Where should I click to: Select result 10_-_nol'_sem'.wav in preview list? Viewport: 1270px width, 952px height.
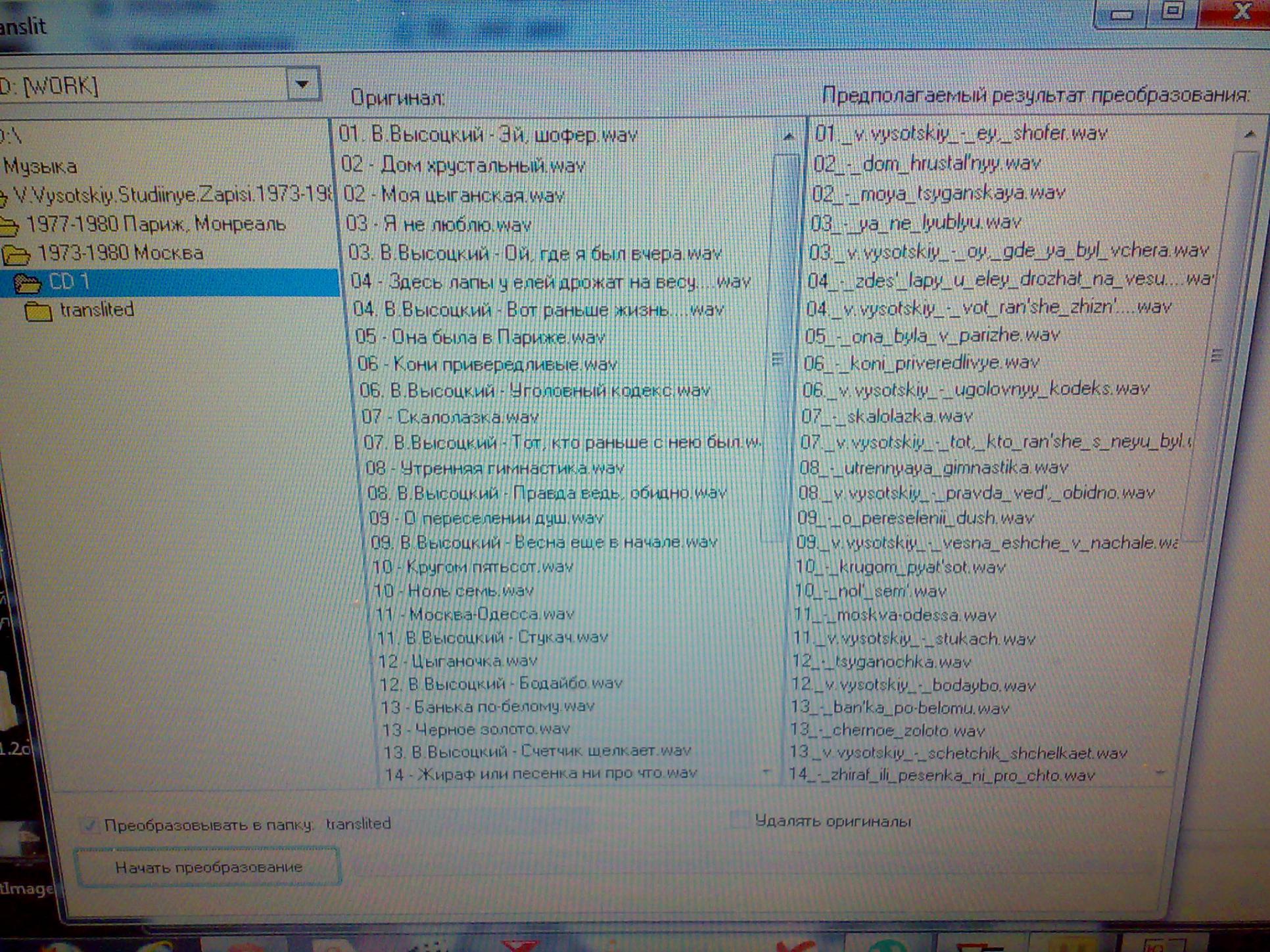click(x=870, y=591)
